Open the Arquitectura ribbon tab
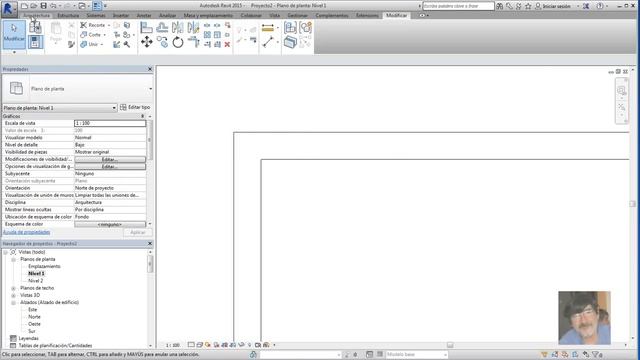 [37, 16]
